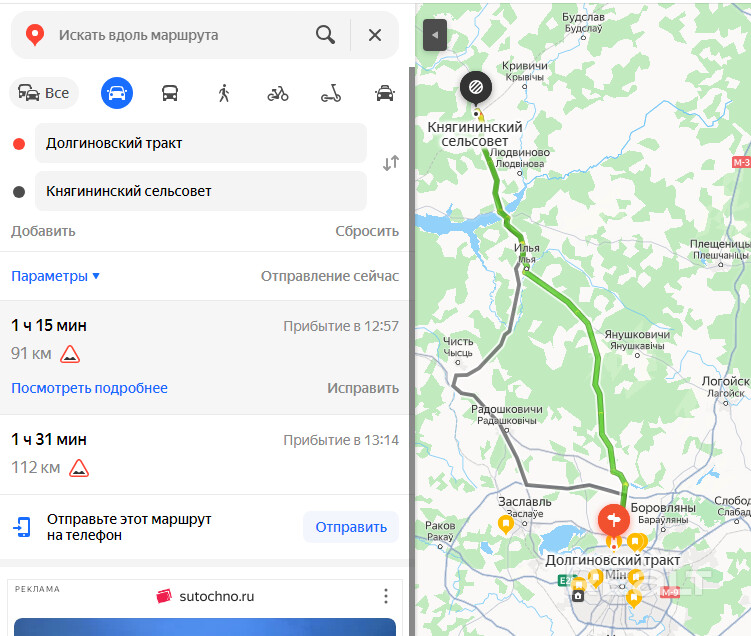Click the magnifier search icon

point(325,35)
